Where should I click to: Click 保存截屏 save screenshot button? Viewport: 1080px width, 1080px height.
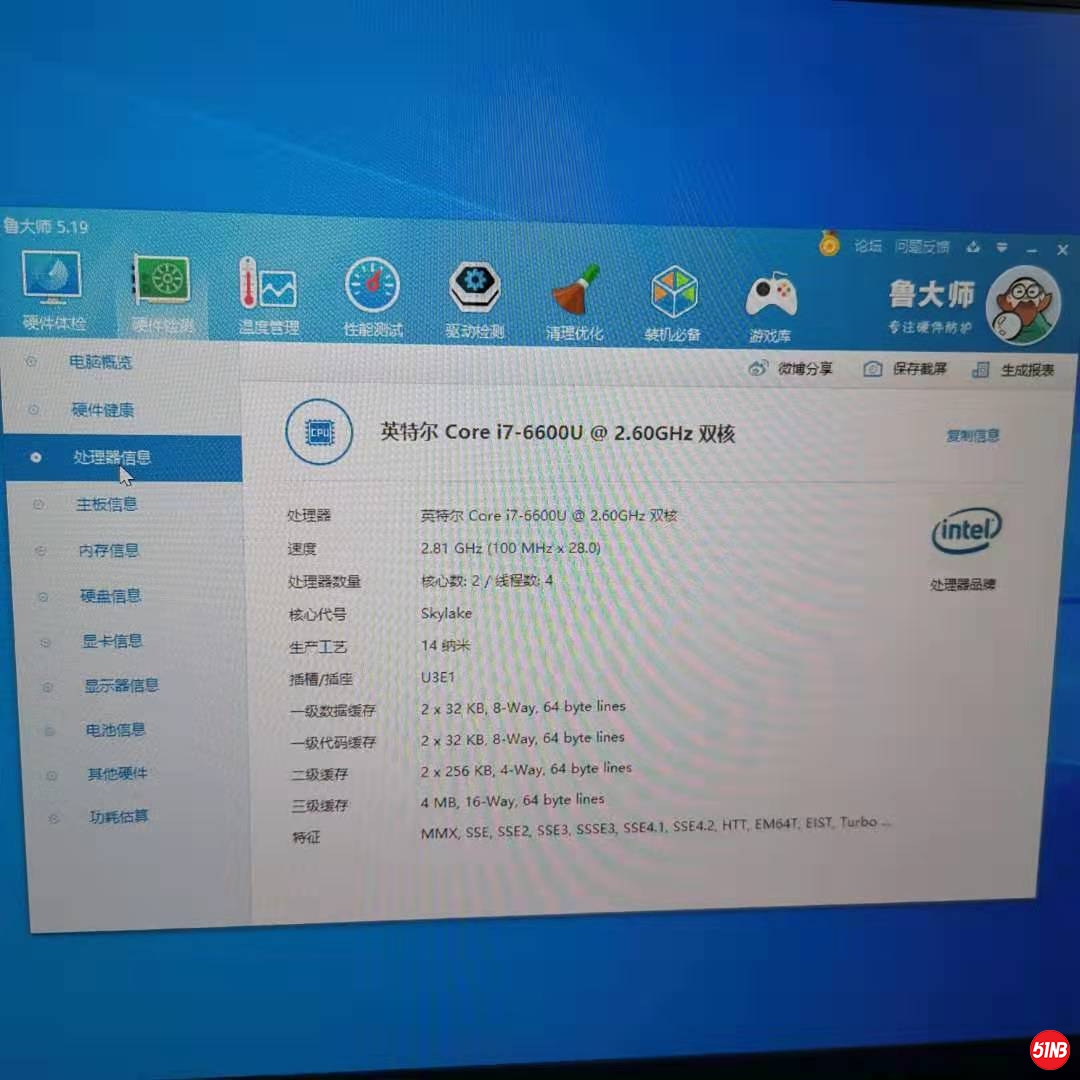pyautogui.click(x=906, y=369)
